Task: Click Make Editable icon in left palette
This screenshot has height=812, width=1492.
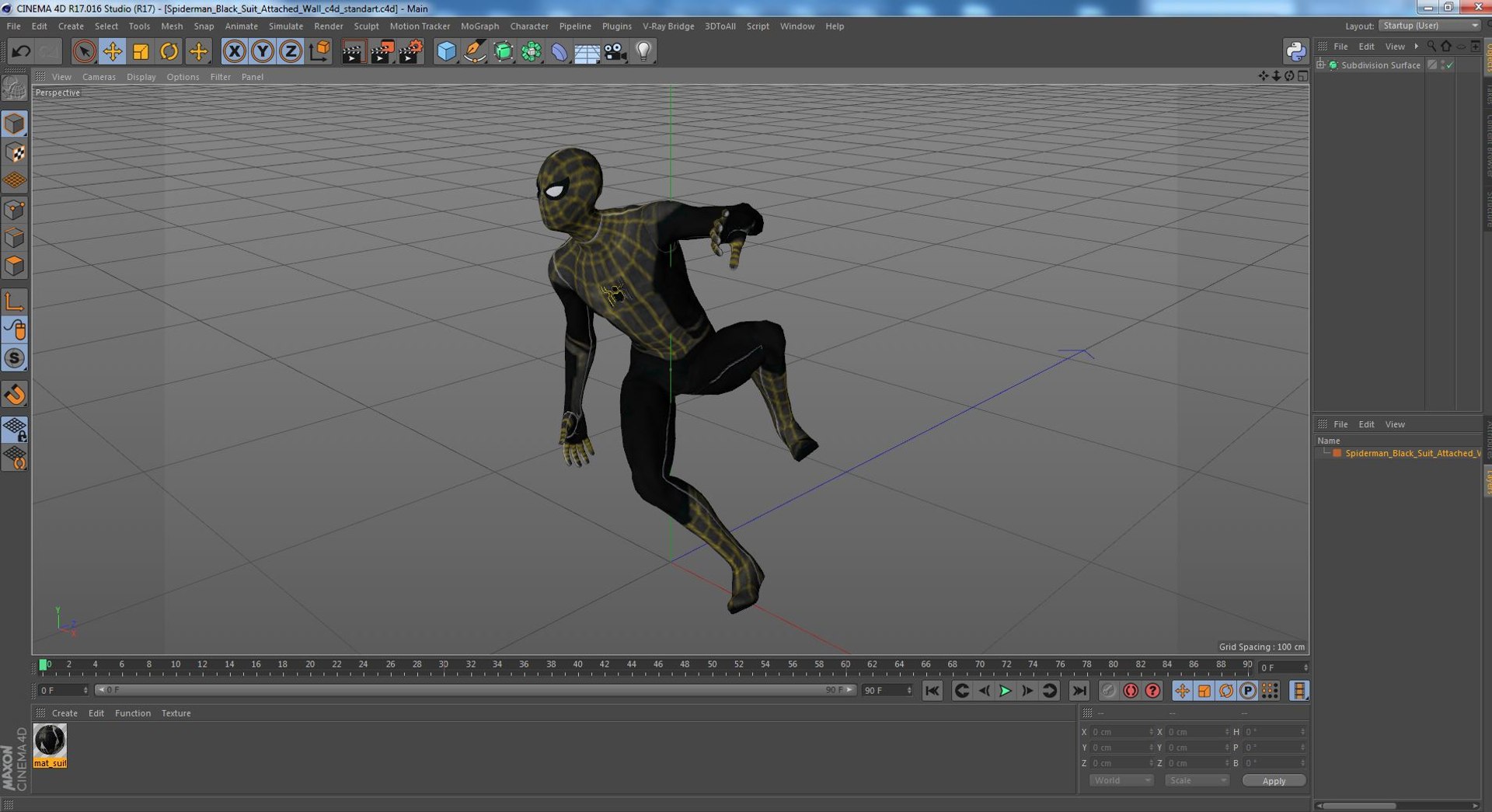Action: [15, 88]
